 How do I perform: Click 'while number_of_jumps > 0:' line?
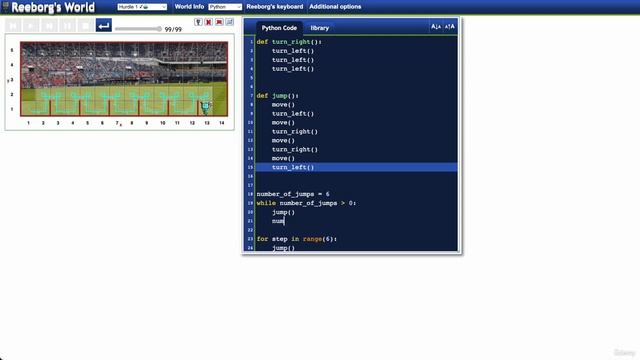(306, 203)
